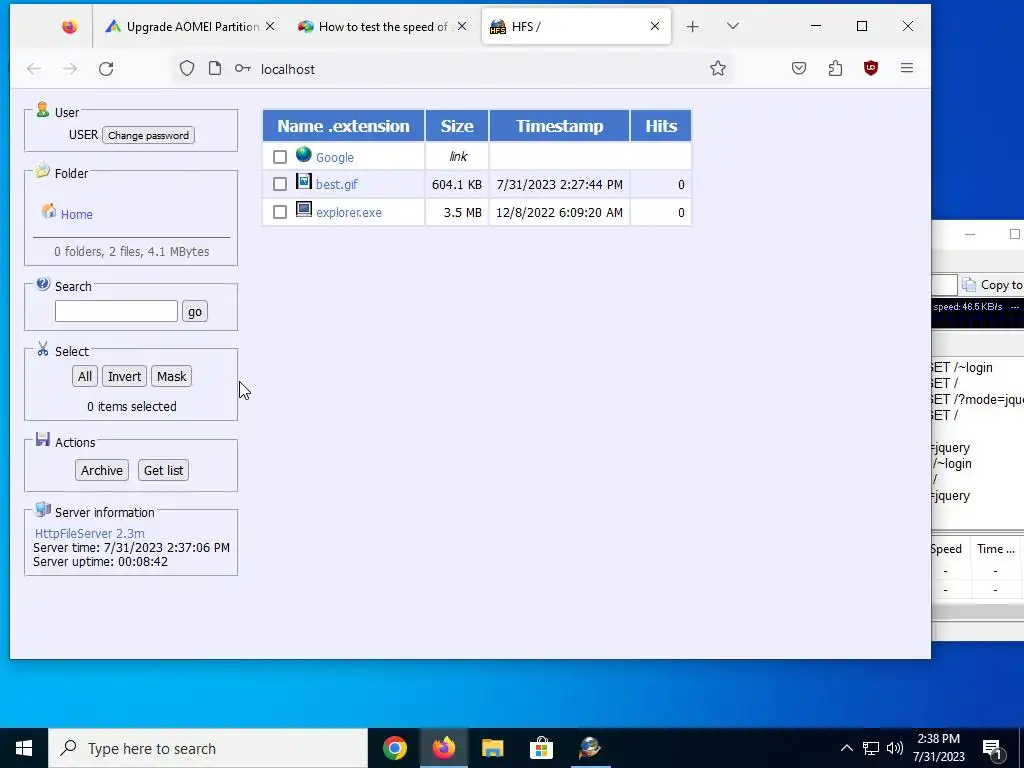Open Windows Start menu
1024x768 pixels.
[24, 748]
